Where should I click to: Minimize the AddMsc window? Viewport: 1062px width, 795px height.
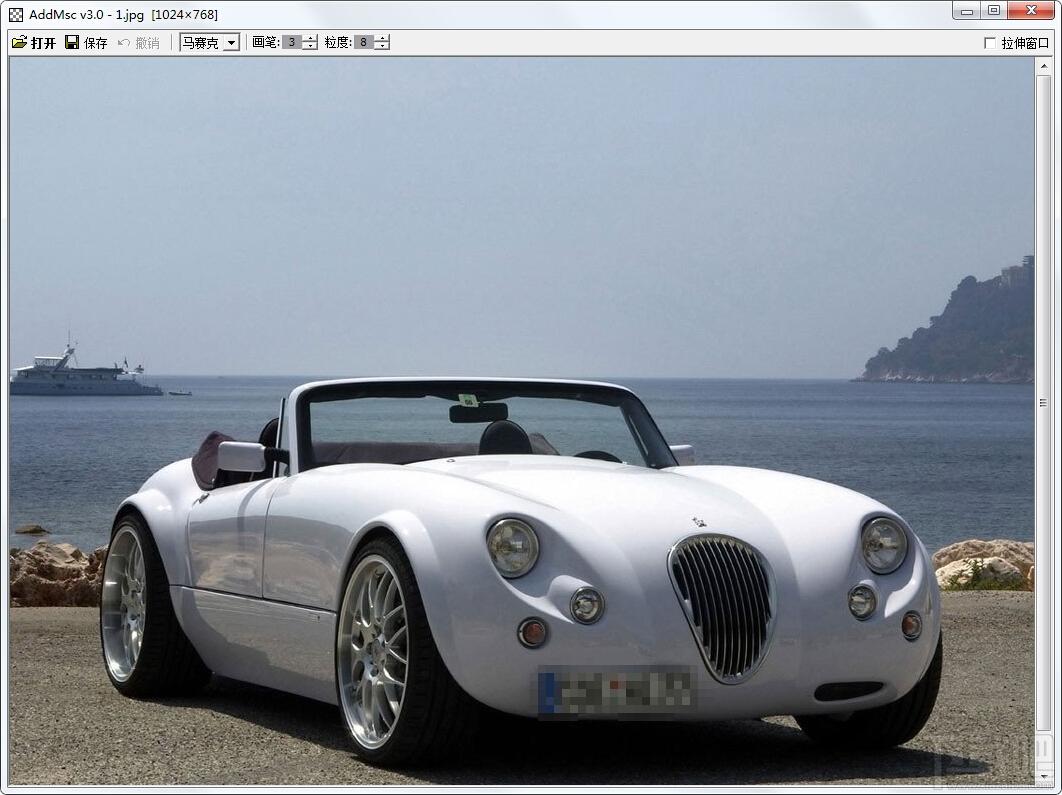(967, 11)
